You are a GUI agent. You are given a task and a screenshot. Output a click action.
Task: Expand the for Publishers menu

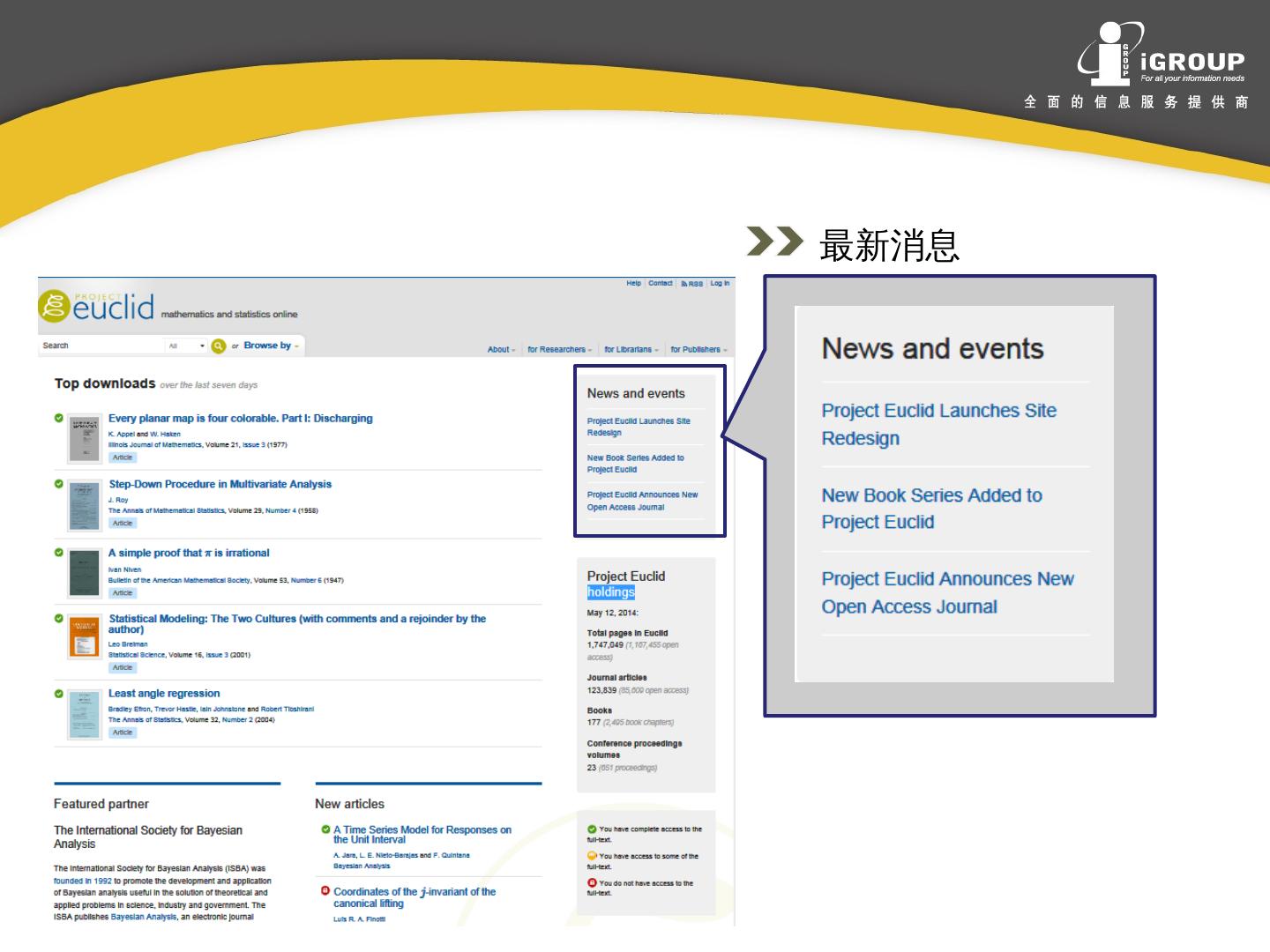click(x=699, y=350)
